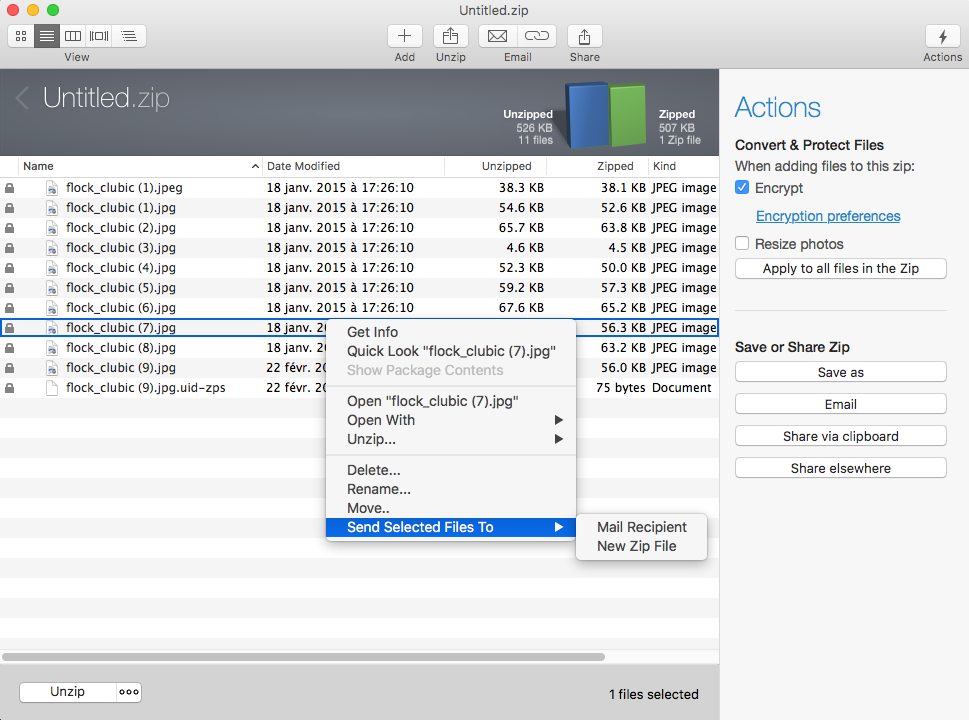Screen dimensions: 969x720
Task: Click the 75 bytes zipped size cell
Action: point(620,388)
